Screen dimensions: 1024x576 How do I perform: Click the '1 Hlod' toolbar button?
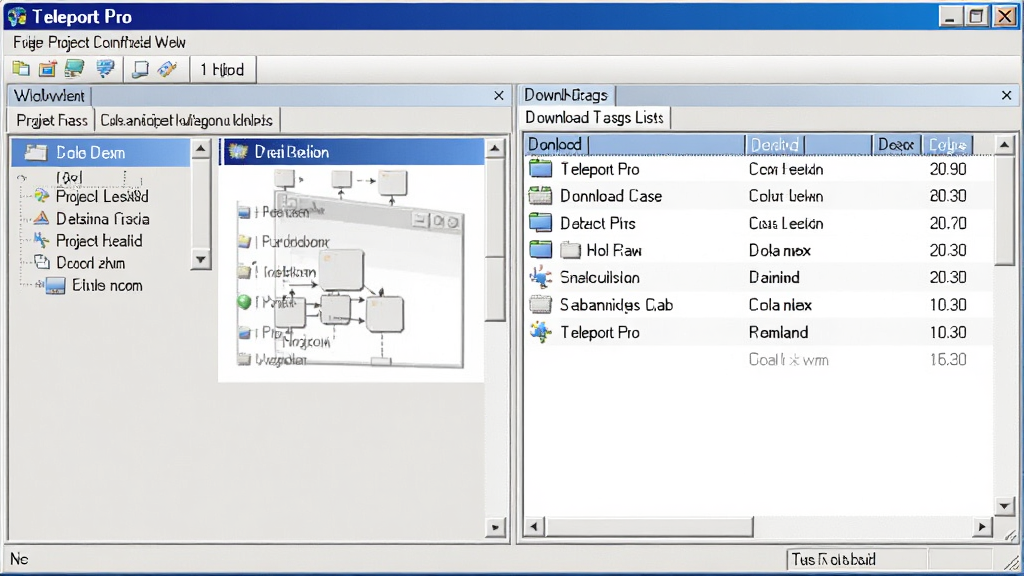tap(222, 69)
